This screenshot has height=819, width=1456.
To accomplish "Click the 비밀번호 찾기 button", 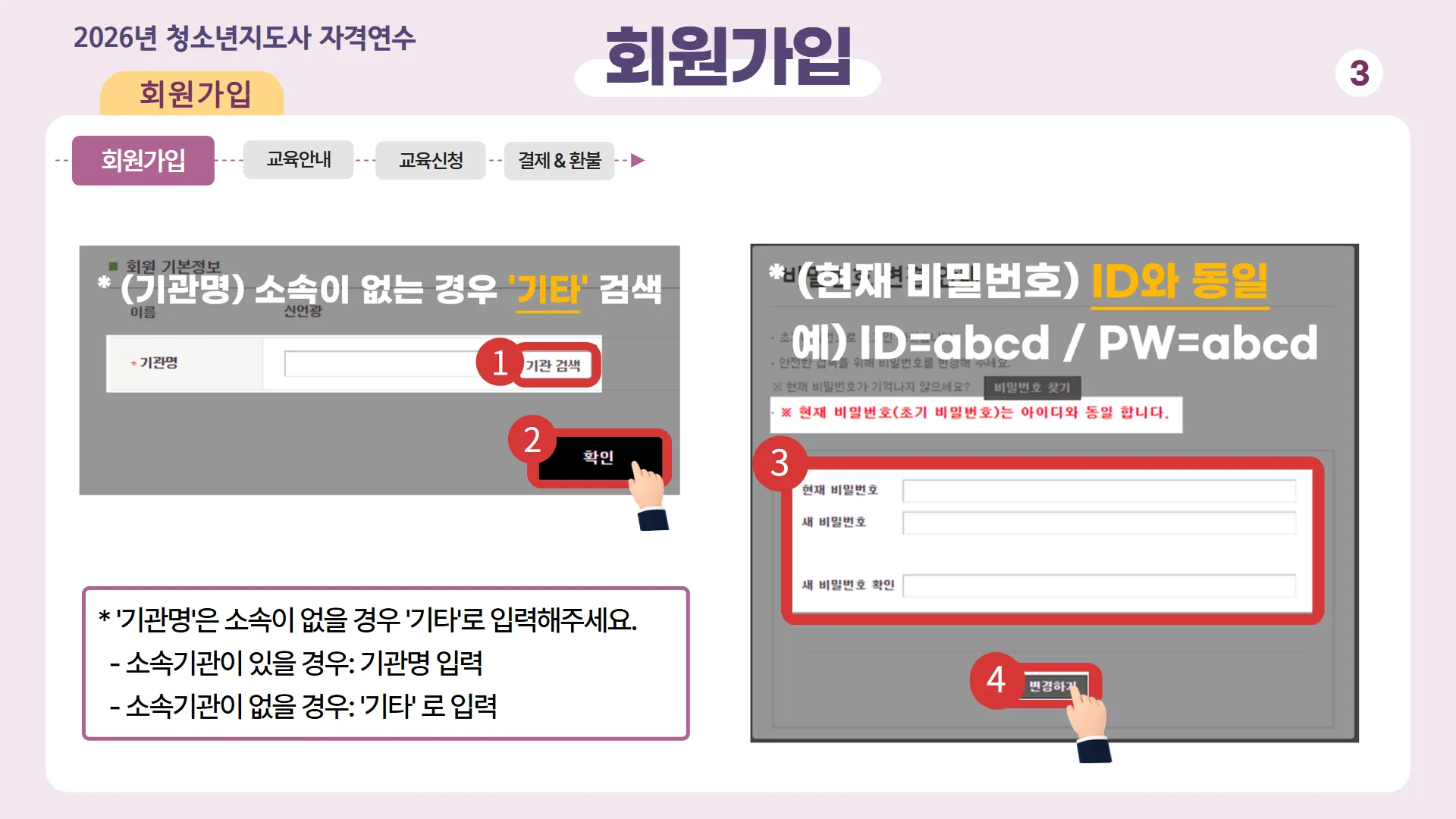I will (1032, 388).
